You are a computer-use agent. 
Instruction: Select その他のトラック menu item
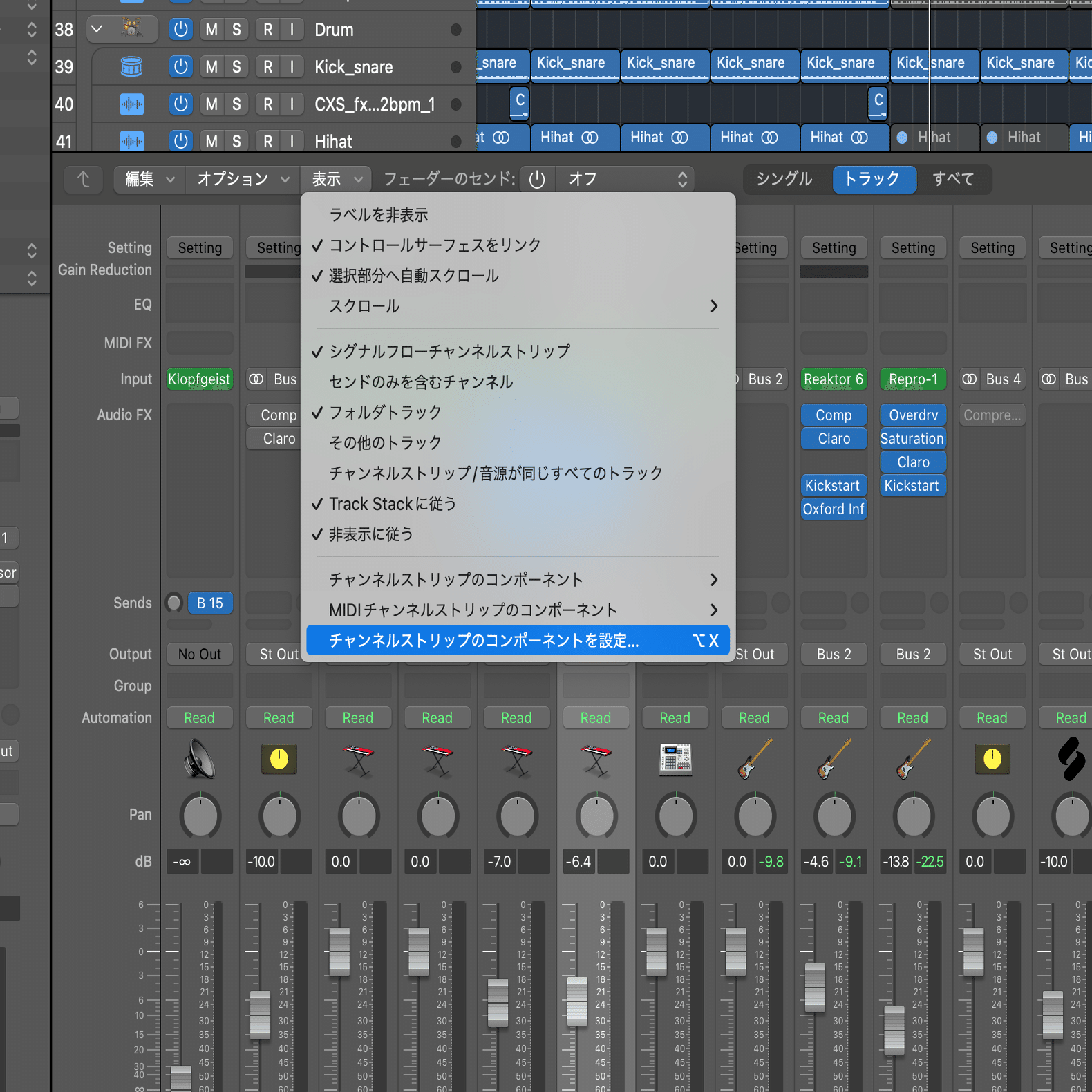click(x=518, y=443)
